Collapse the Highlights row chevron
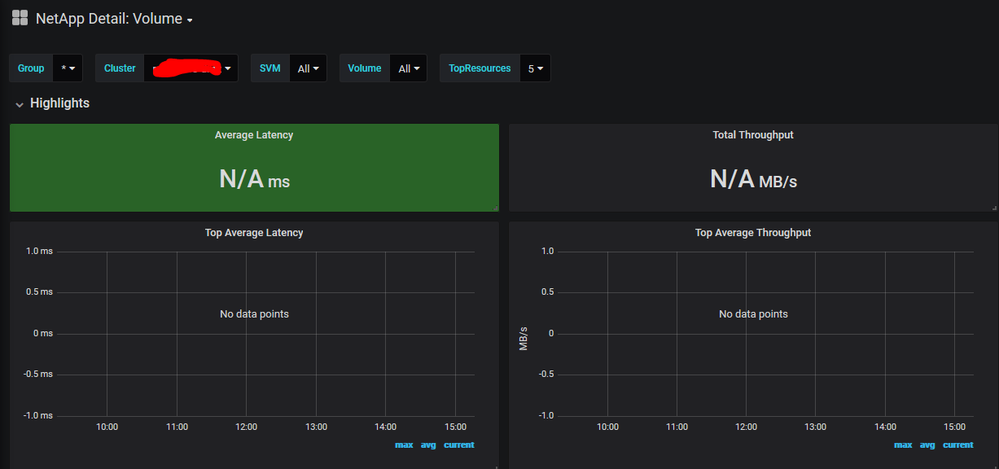The height and width of the screenshot is (469, 999). click(19, 104)
